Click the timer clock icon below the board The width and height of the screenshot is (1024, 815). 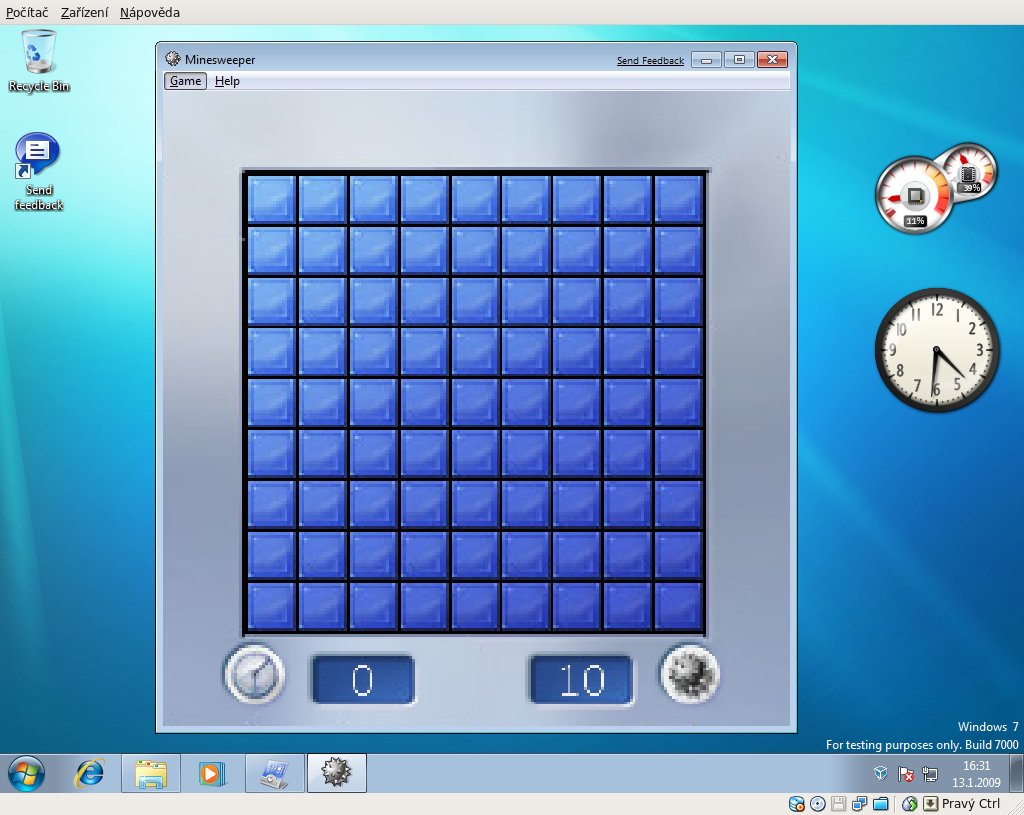pyautogui.click(x=255, y=675)
